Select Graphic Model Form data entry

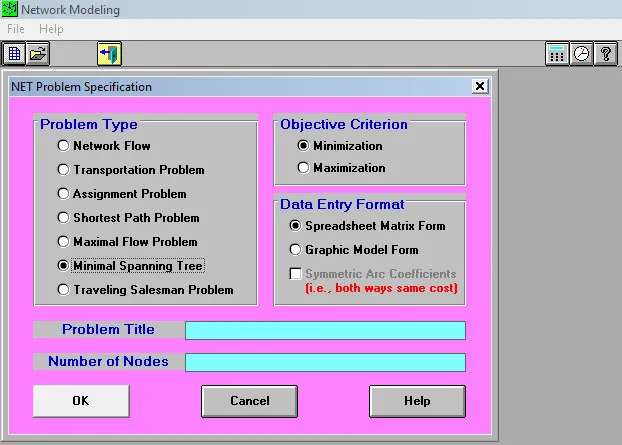point(295,250)
